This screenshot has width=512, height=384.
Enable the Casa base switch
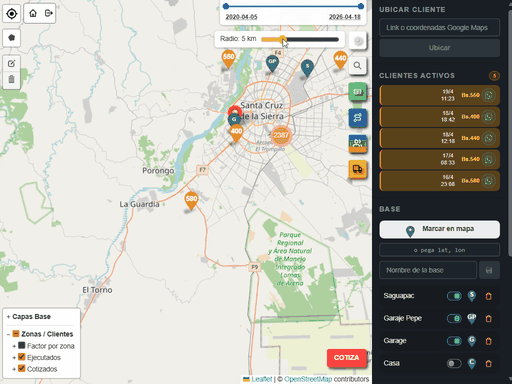pyautogui.click(x=454, y=363)
